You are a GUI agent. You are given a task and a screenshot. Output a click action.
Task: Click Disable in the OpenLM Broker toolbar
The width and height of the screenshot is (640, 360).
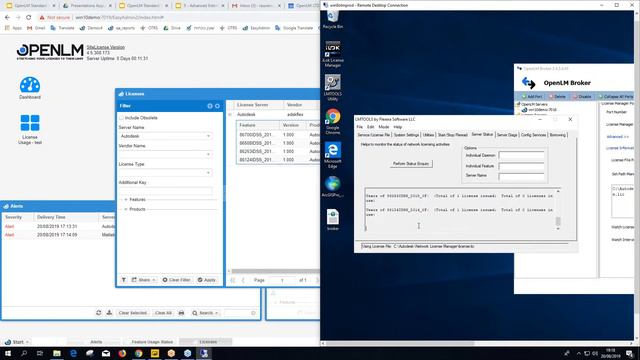(582, 97)
